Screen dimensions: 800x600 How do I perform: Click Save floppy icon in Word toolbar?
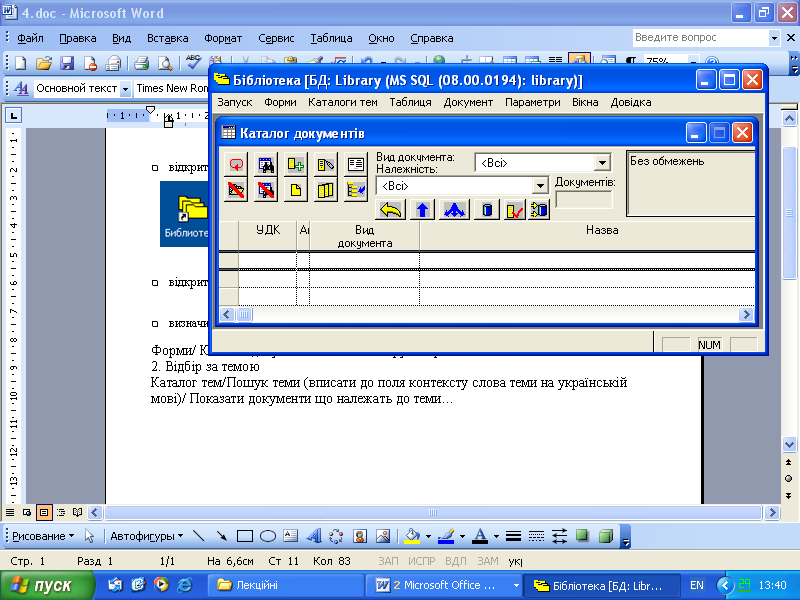(x=67, y=63)
